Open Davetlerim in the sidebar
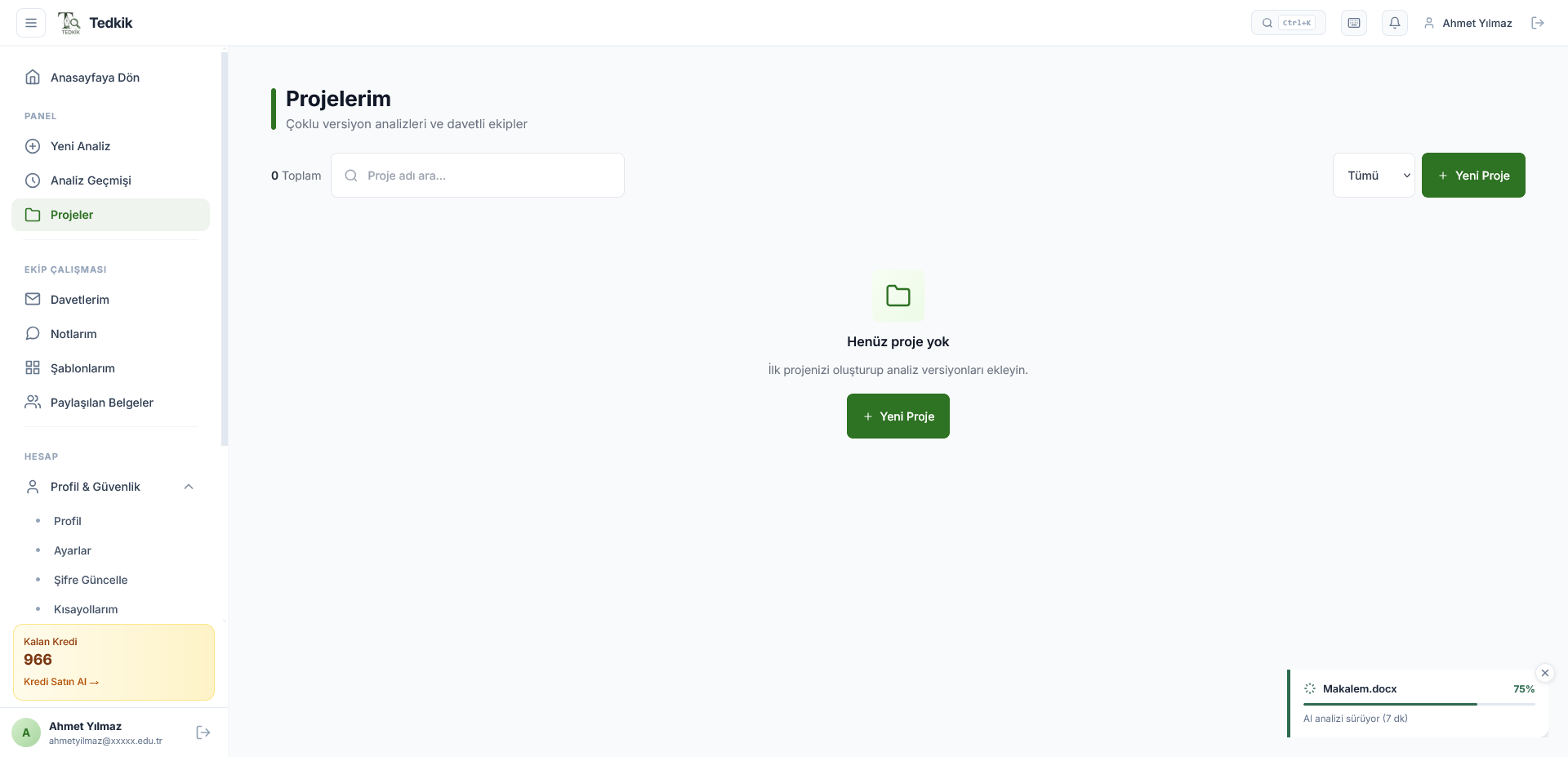 pyautogui.click(x=110, y=300)
